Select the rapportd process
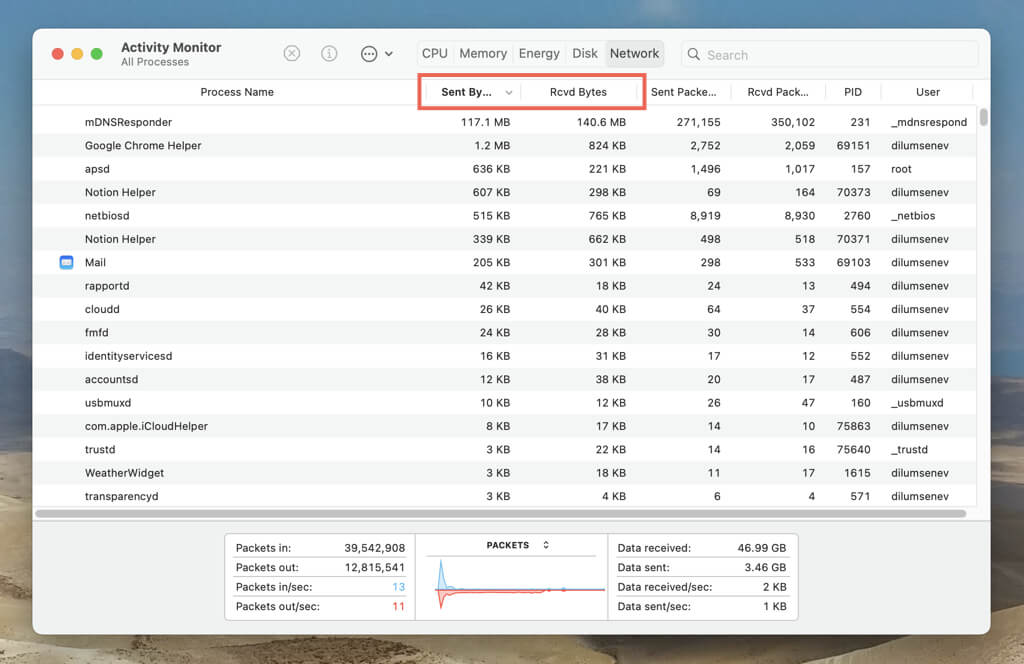The image size is (1024, 664). coord(505,286)
